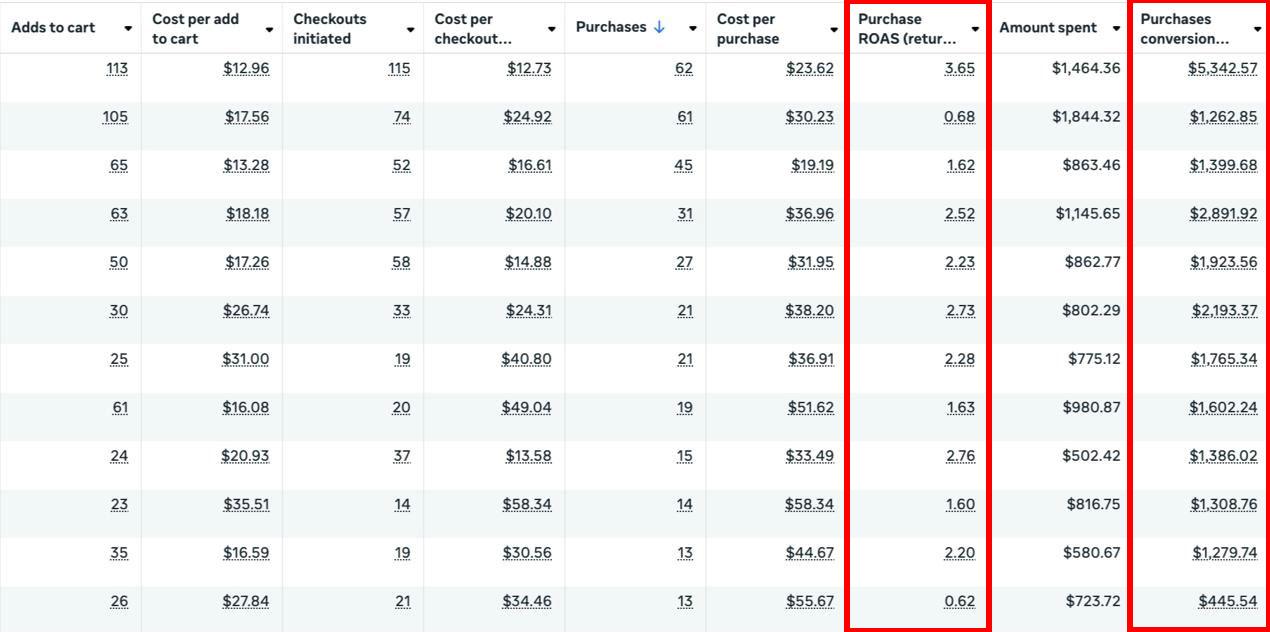Click the 62 purchases value
This screenshot has height=632, width=1270.
click(683, 68)
